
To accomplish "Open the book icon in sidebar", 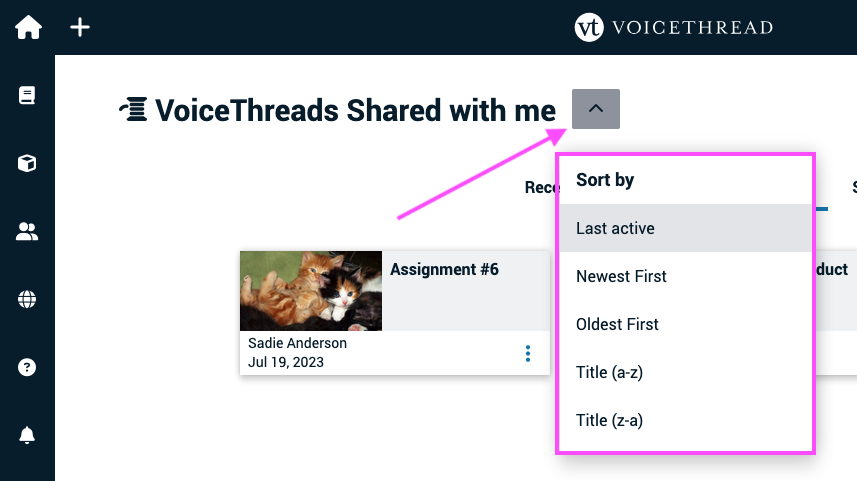I will [x=27, y=95].
